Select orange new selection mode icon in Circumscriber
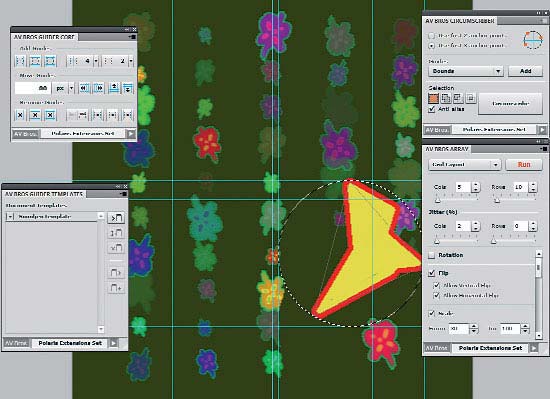This screenshot has width=550, height=399. coord(434,99)
